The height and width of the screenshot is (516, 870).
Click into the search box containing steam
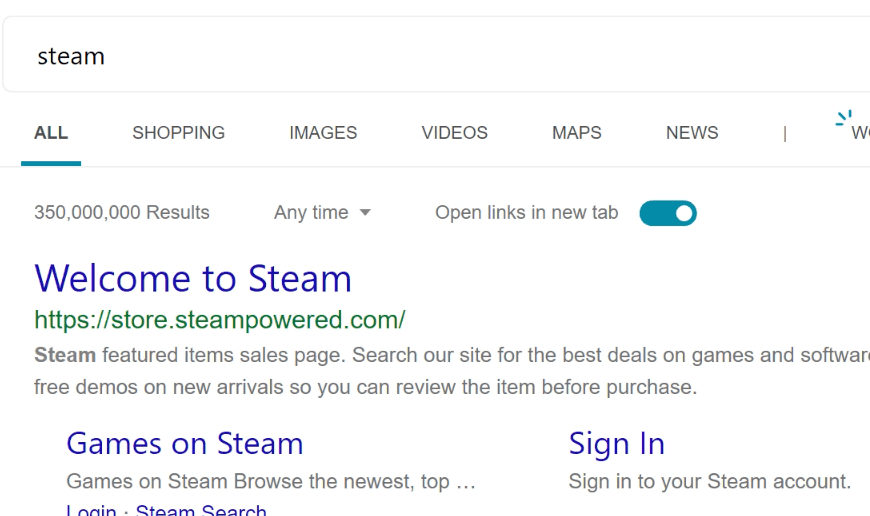click(x=436, y=55)
